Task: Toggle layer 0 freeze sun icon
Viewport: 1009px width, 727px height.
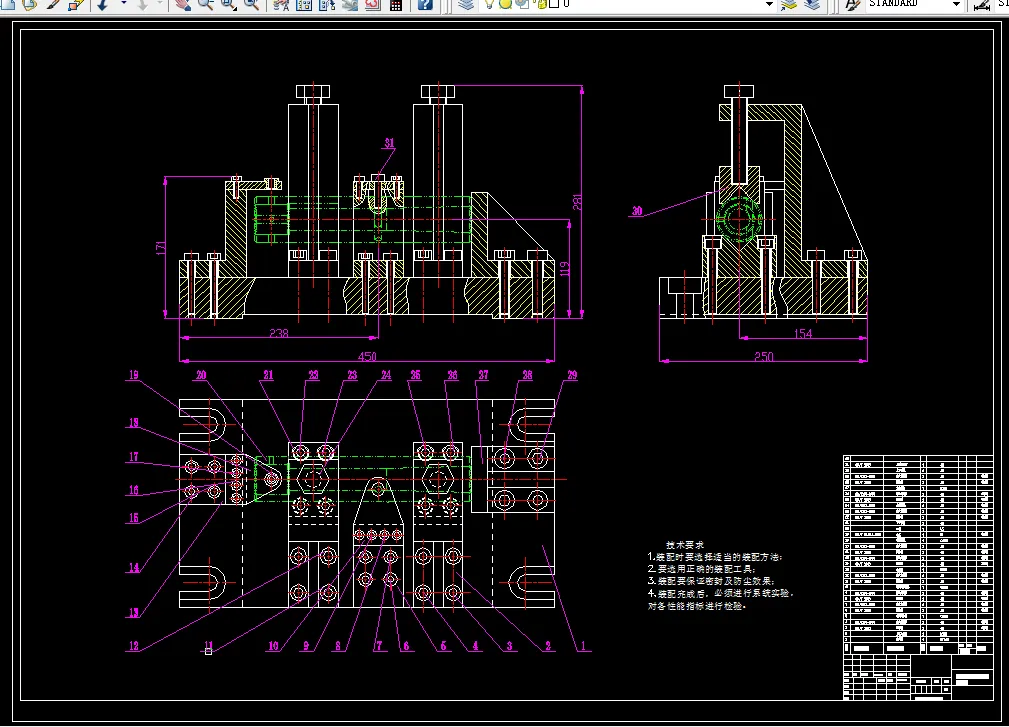Action: [x=506, y=4]
